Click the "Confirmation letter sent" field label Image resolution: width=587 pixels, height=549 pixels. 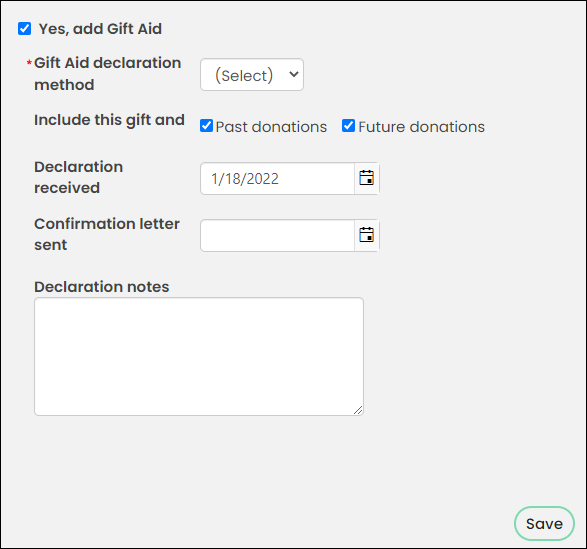(107, 234)
